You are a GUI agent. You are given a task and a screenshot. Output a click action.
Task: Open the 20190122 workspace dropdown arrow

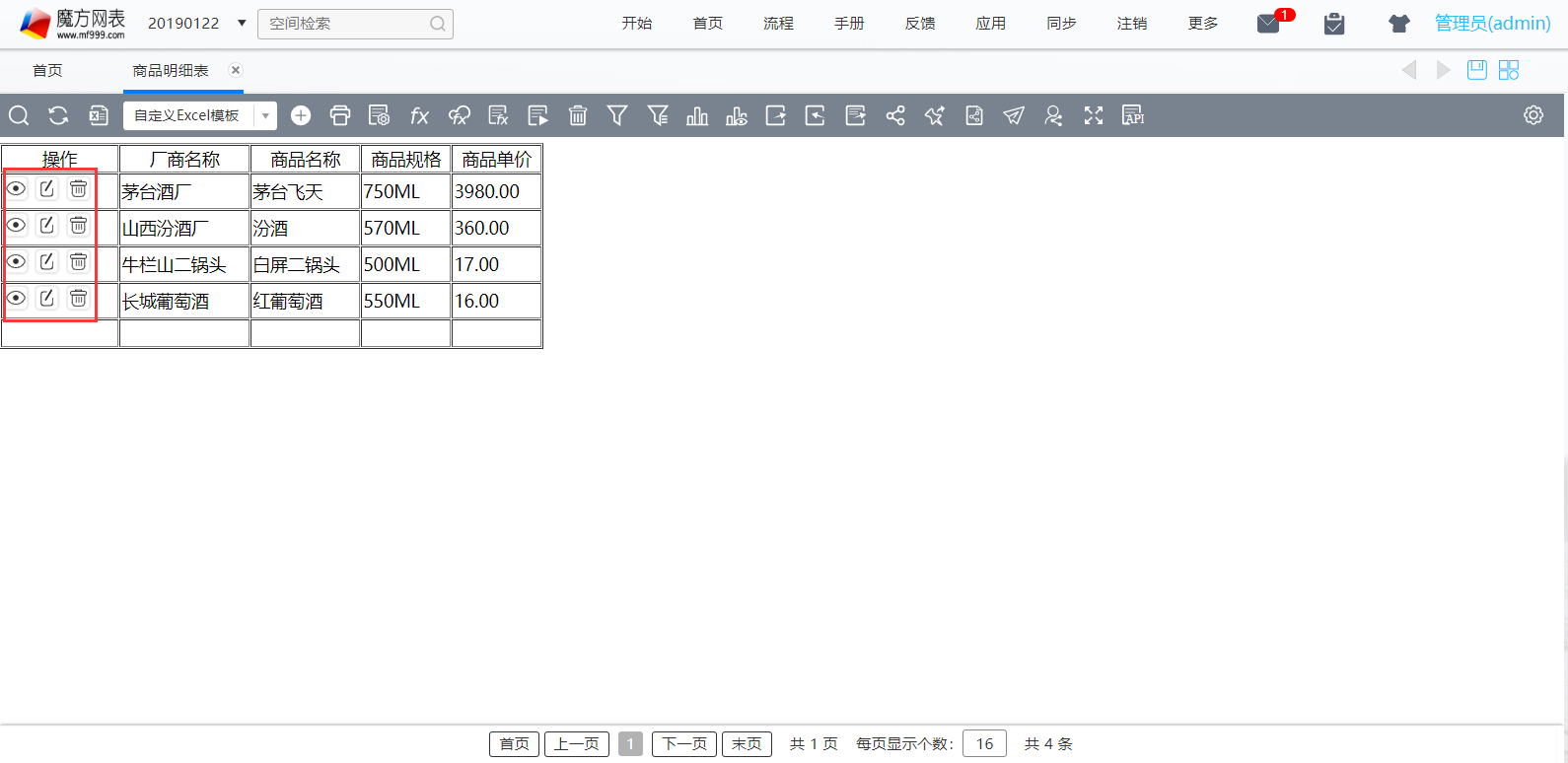pyautogui.click(x=242, y=23)
